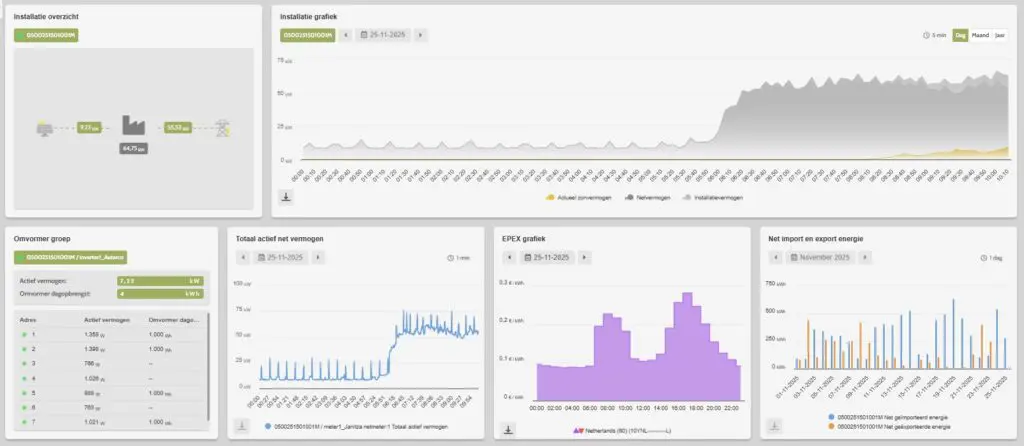
Task: Click the solar panel icon in Installatie overzicht
Action: pos(44,128)
